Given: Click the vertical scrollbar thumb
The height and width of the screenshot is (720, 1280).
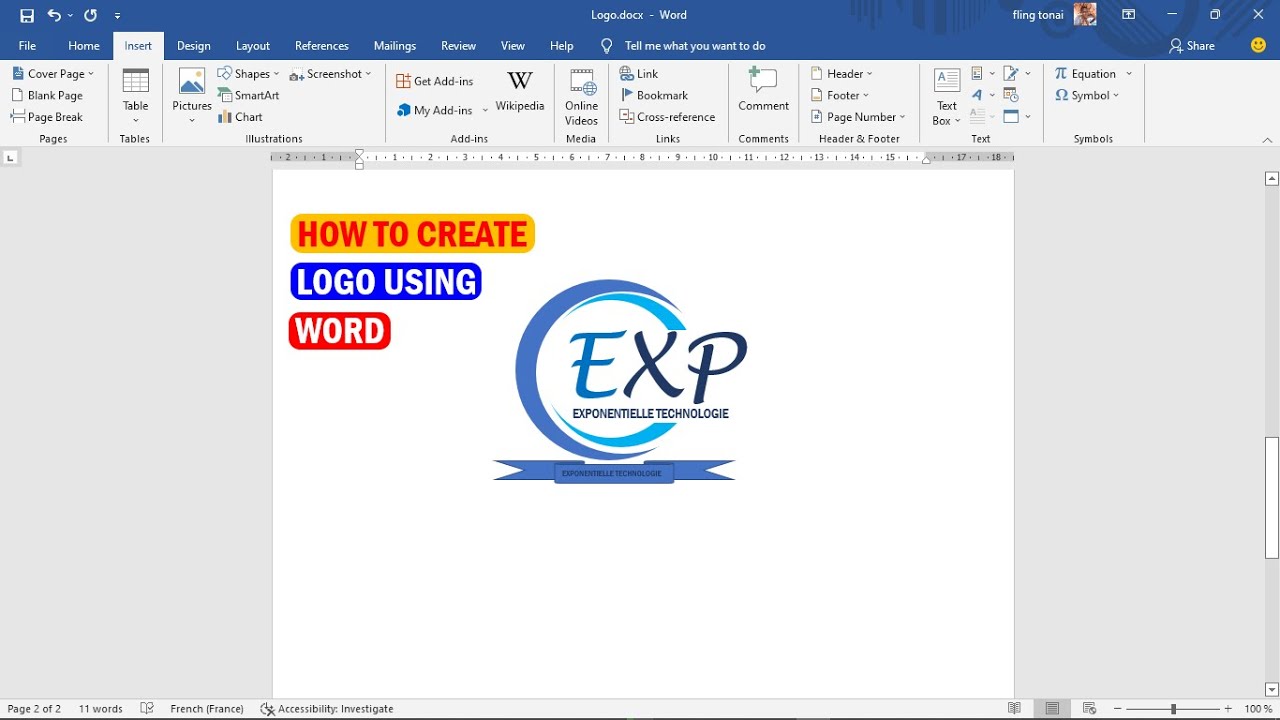Looking at the screenshot, I should pyautogui.click(x=1272, y=497).
